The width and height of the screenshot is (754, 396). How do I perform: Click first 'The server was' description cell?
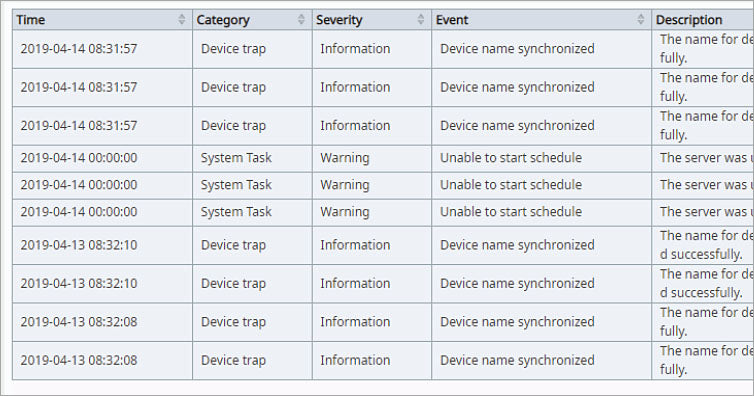(703, 158)
